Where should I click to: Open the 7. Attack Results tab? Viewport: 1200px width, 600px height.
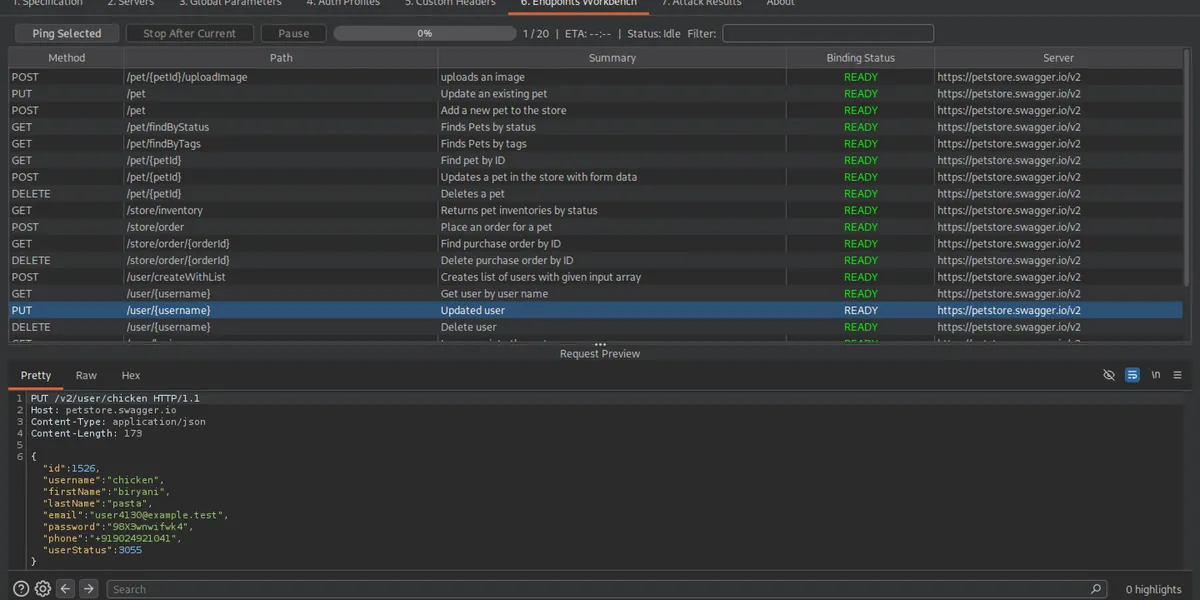(702, 3)
